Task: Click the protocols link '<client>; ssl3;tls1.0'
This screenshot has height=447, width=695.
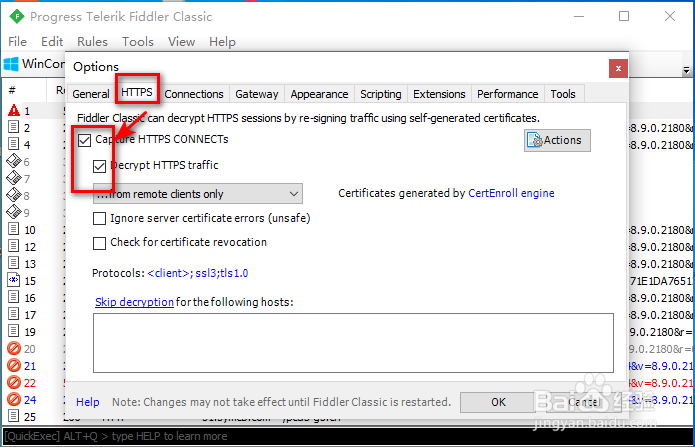Action: (x=198, y=273)
